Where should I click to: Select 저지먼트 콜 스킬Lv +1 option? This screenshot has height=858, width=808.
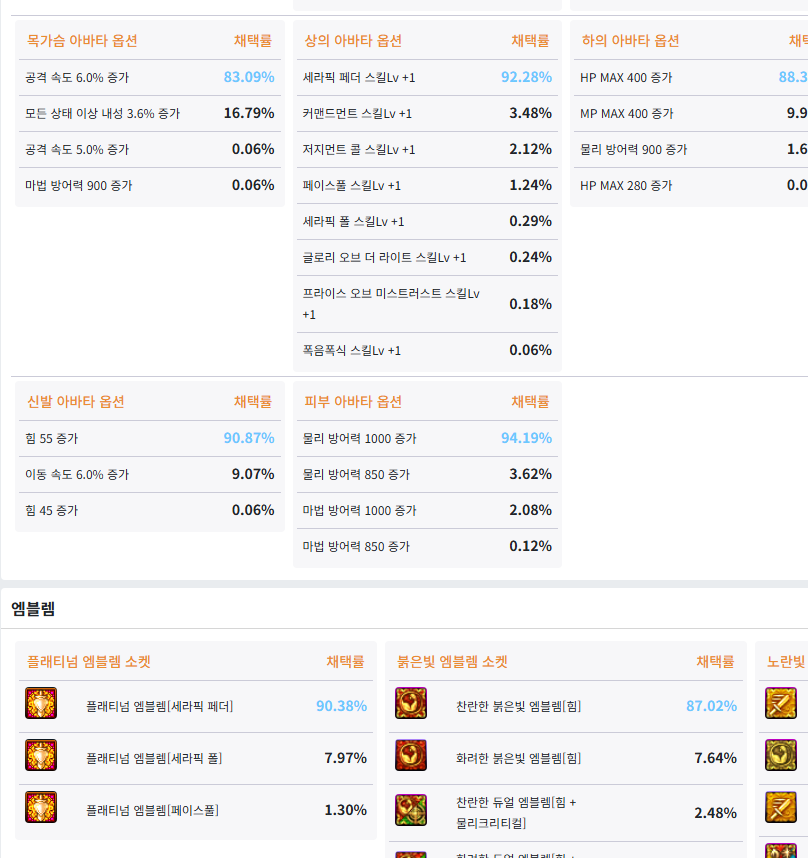coord(359,150)
